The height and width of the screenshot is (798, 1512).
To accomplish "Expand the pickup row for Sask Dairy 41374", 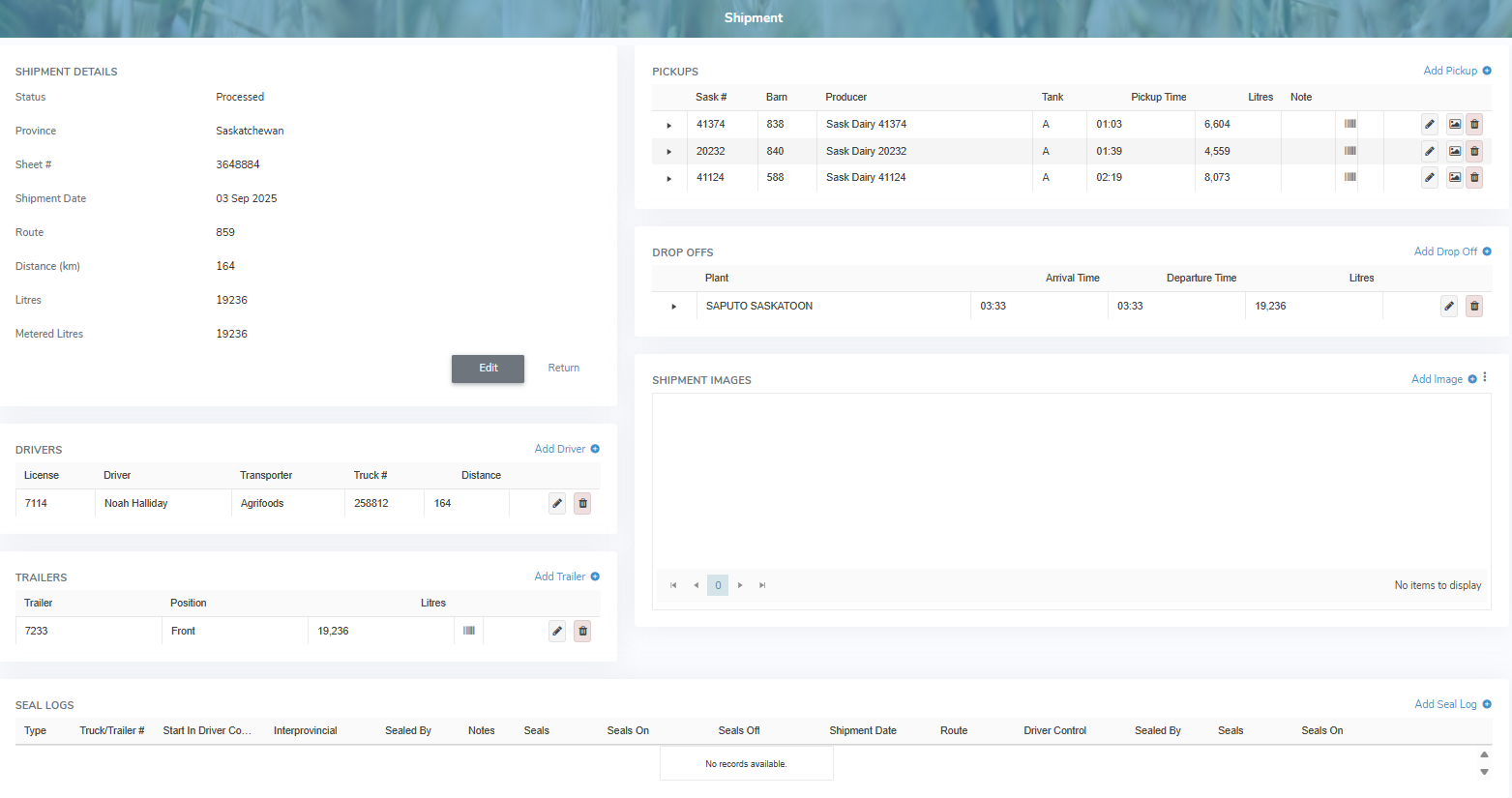I will click(x=668, y=124).
